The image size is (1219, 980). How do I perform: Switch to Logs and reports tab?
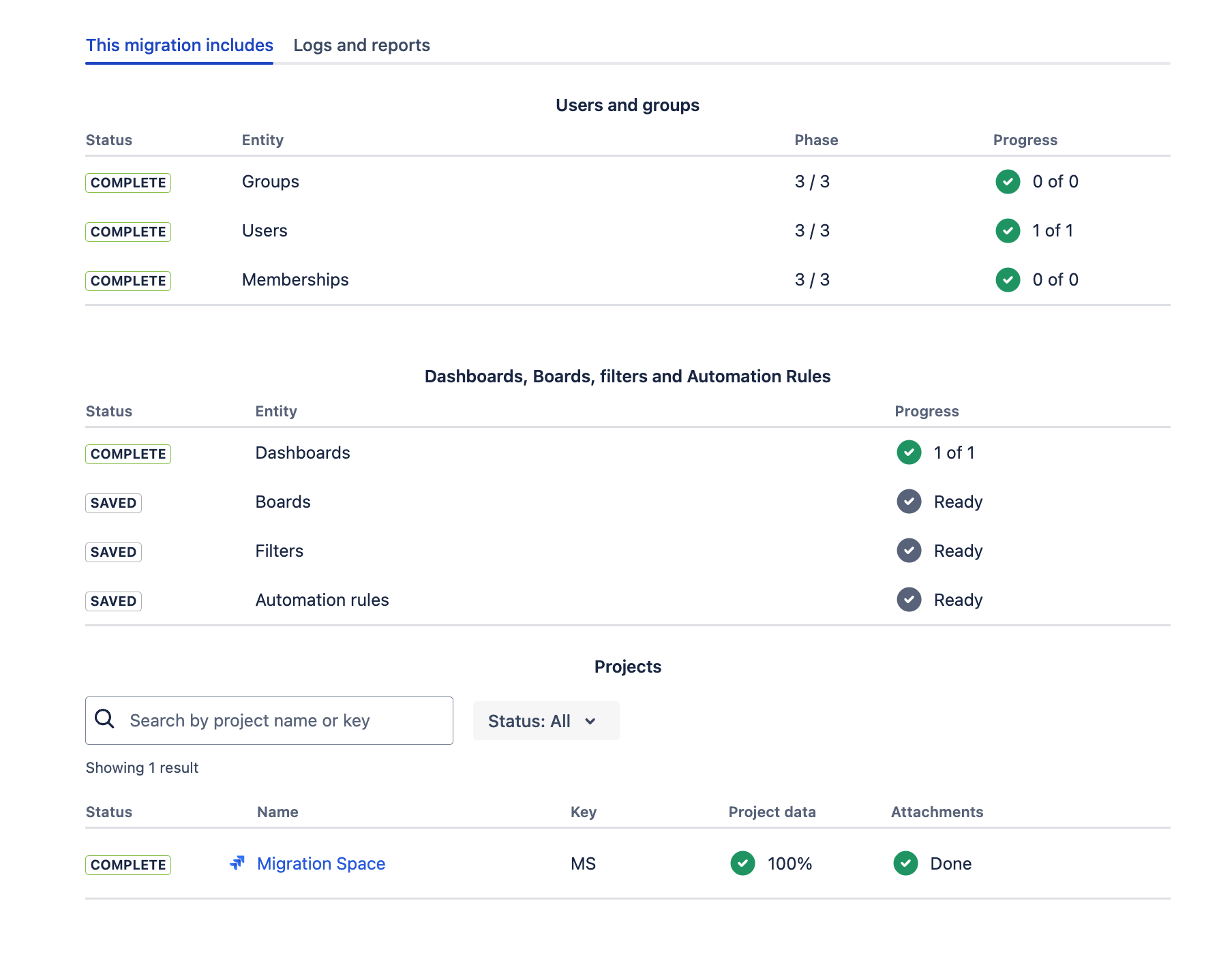tap(361, 46)
